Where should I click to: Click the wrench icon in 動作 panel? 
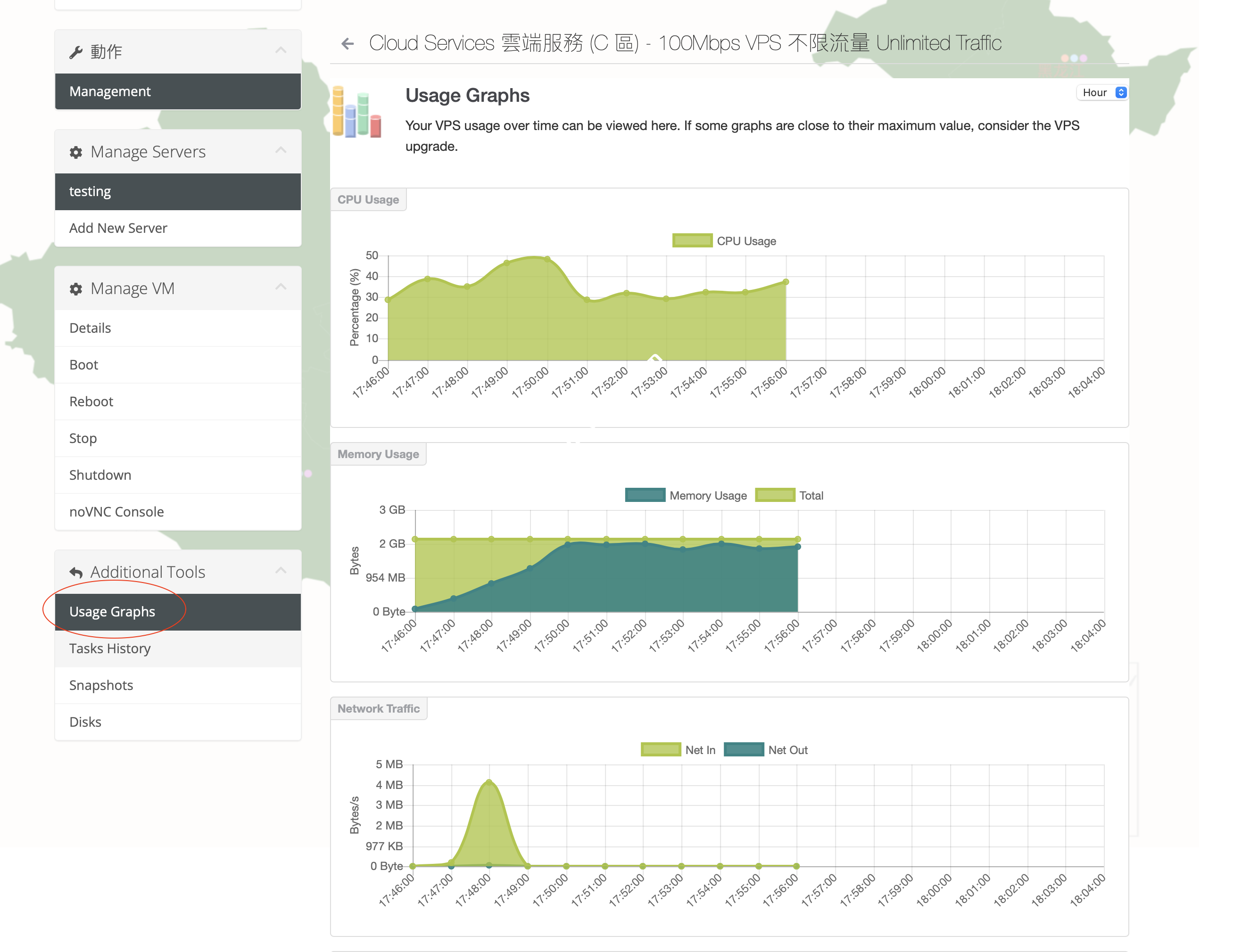pyautogui.click(x=75, y=52)
